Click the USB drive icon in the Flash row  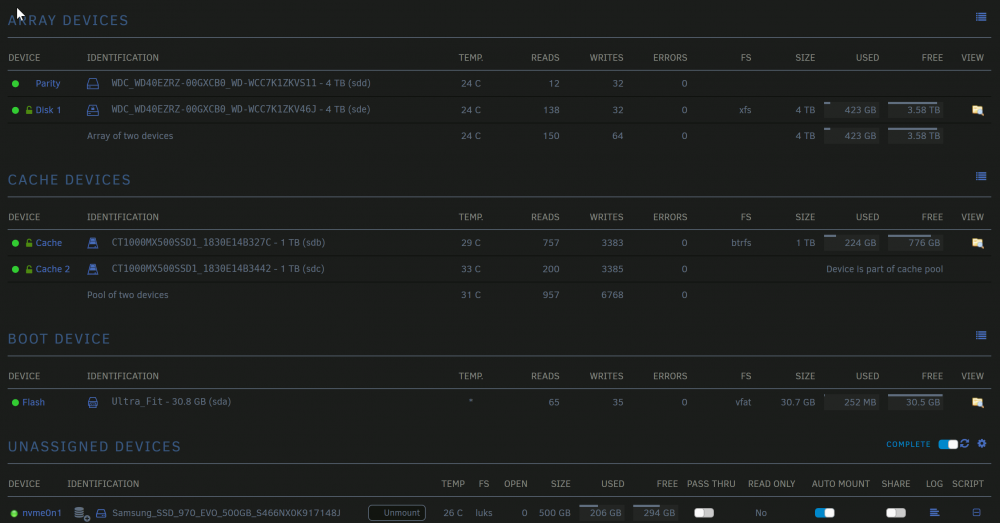tap(92, 402)
